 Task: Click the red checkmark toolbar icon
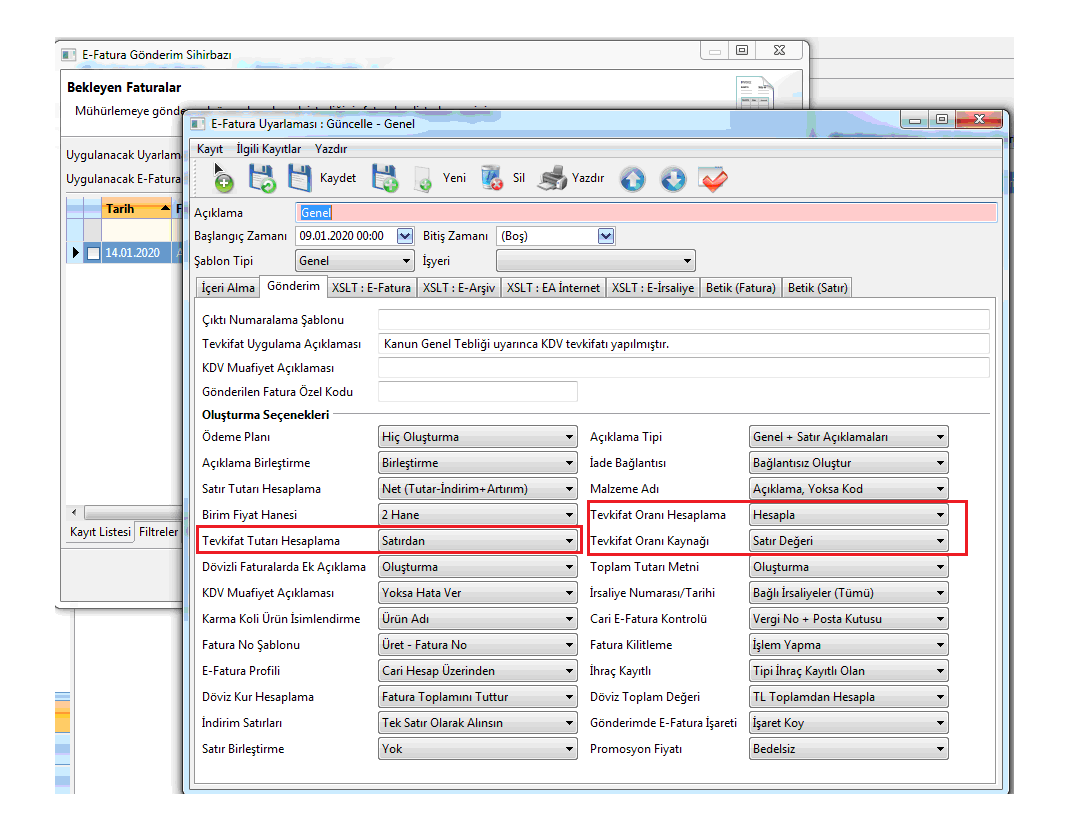(713, 180)
